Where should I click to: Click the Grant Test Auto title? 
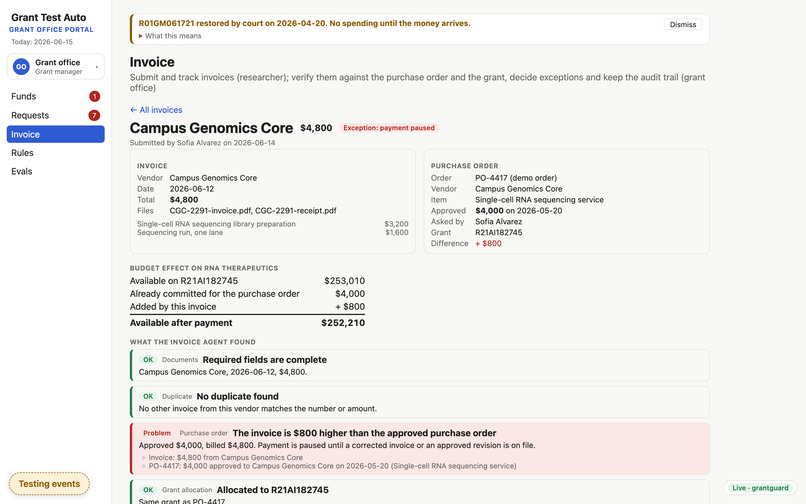[x=49, y=17]
